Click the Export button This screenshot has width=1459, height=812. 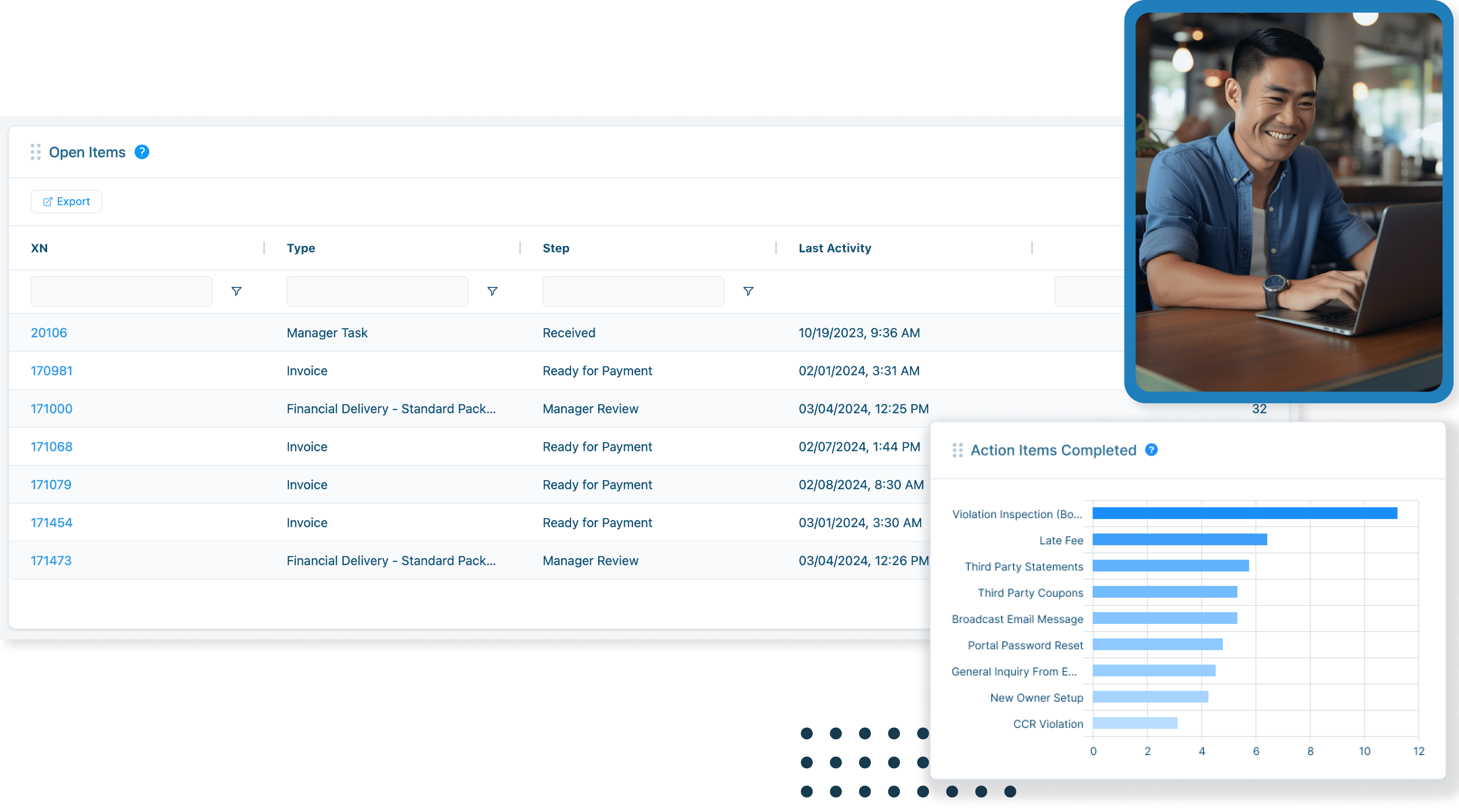tap(66, 202)
